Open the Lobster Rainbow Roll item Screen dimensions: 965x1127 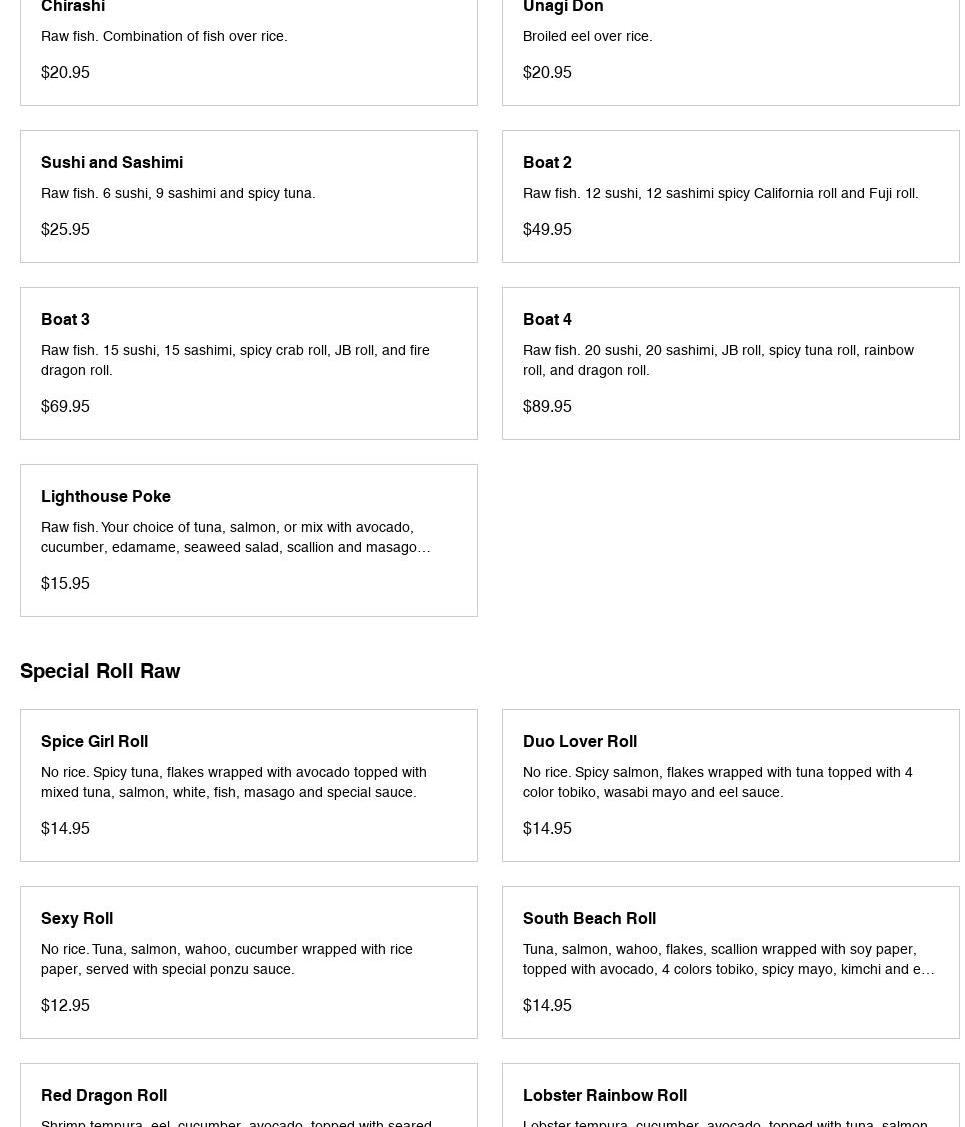tap(730, 1098)
